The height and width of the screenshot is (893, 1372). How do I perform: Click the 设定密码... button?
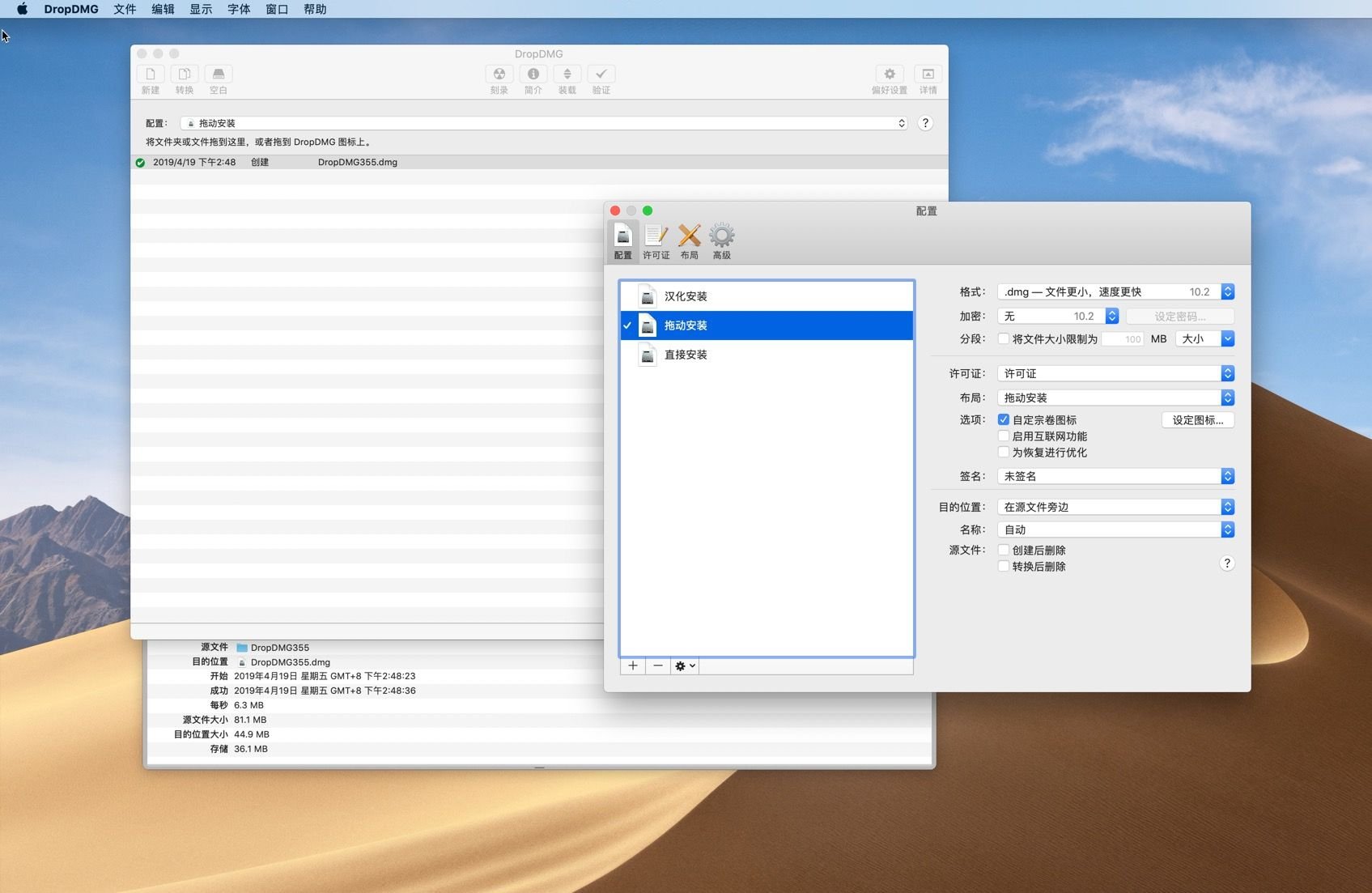1180,317
